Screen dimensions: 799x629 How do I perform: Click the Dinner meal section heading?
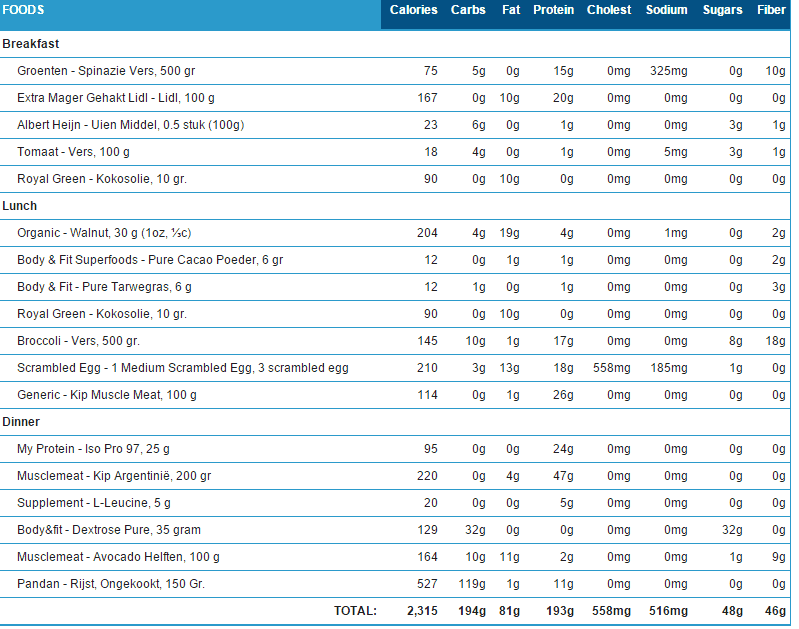pyautogui.click(x=21, y=422)
